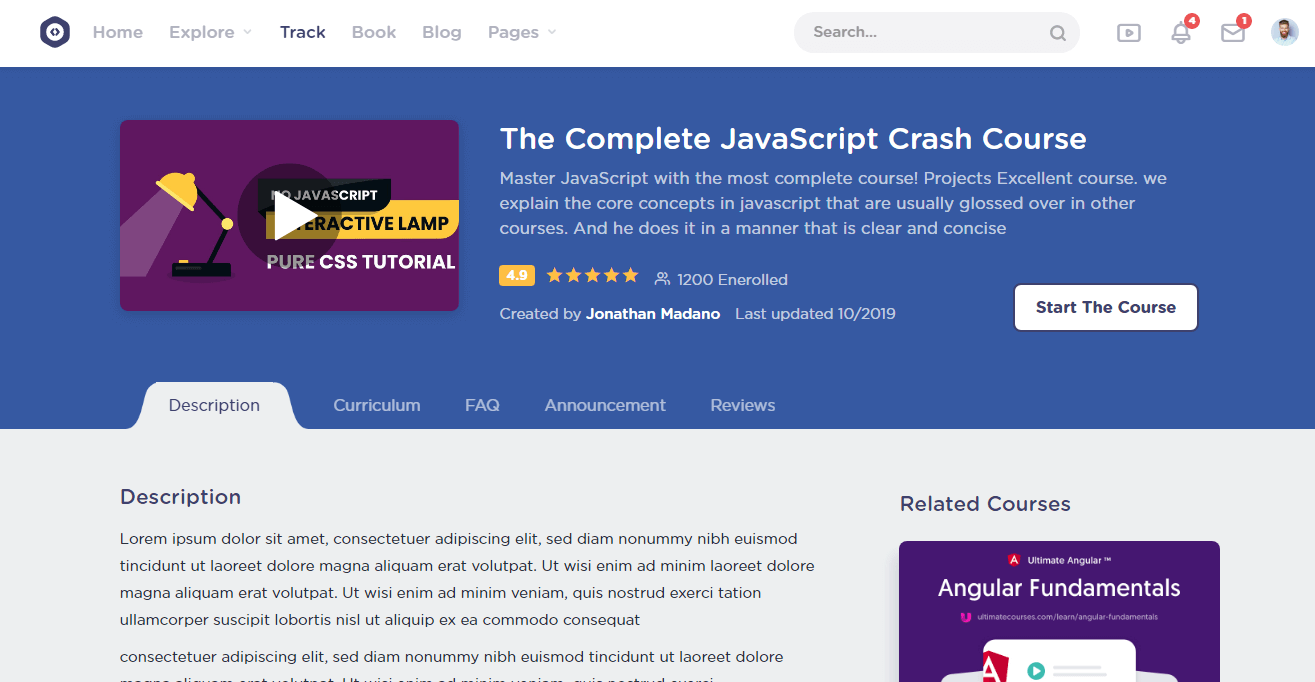This screenshot has width=1315, height=682.
Task: Switch to the Curriculum tab
Action: point(376,405)
